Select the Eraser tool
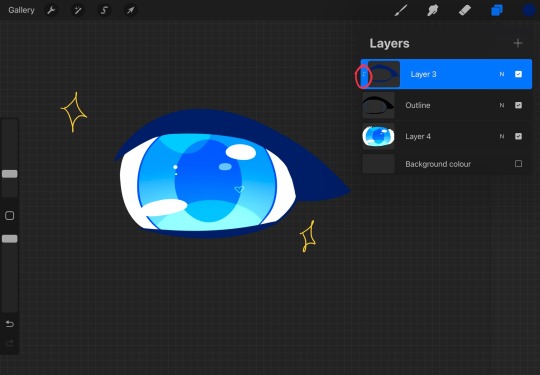 (465, 10)
